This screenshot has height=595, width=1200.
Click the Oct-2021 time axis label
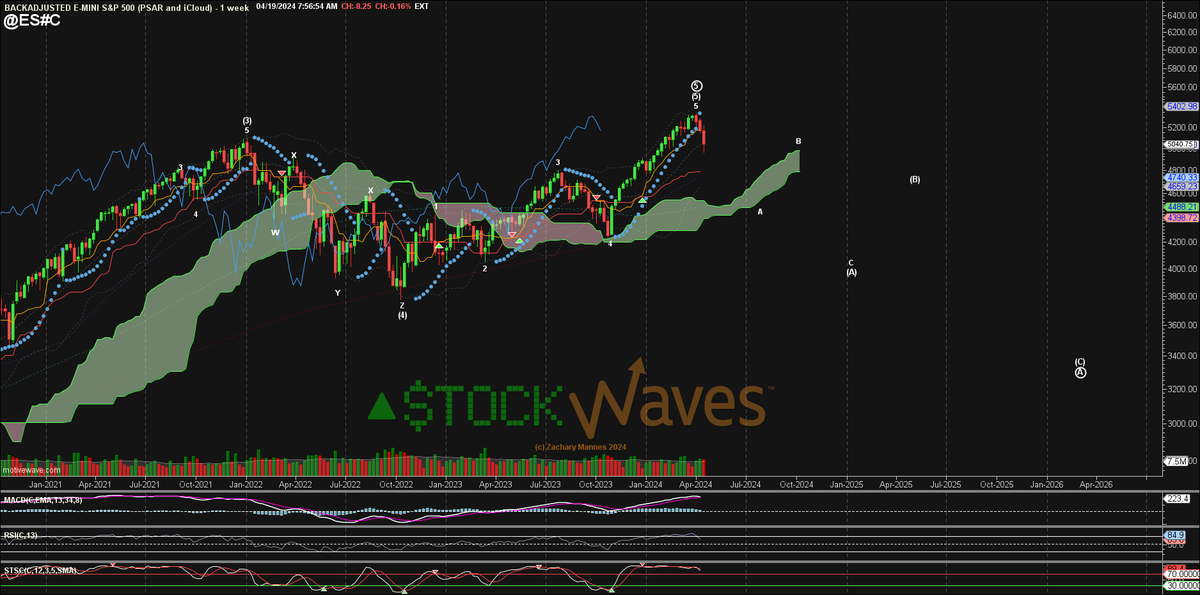tap(195, 483)
